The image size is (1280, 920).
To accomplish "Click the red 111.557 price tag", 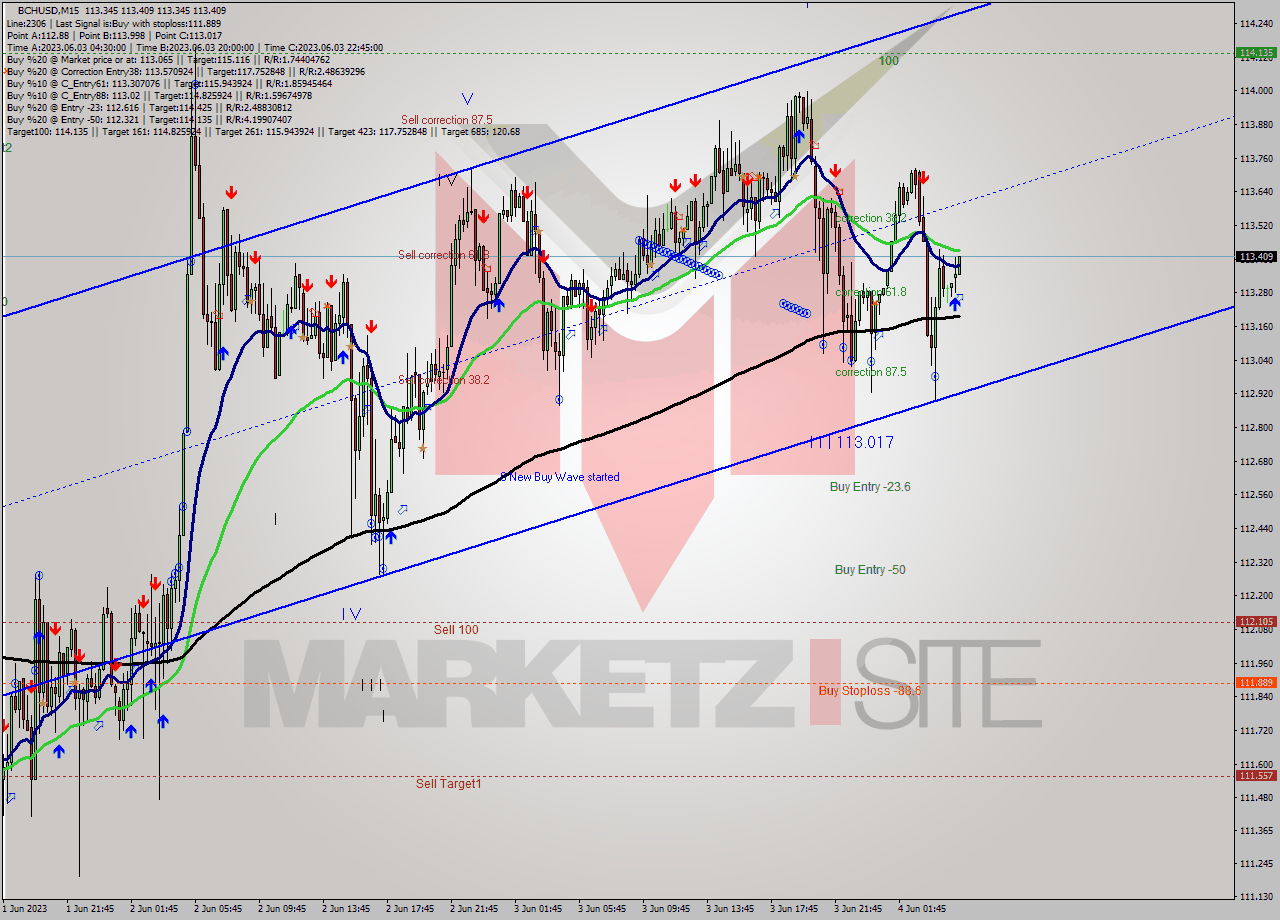I will (1255, 775).
